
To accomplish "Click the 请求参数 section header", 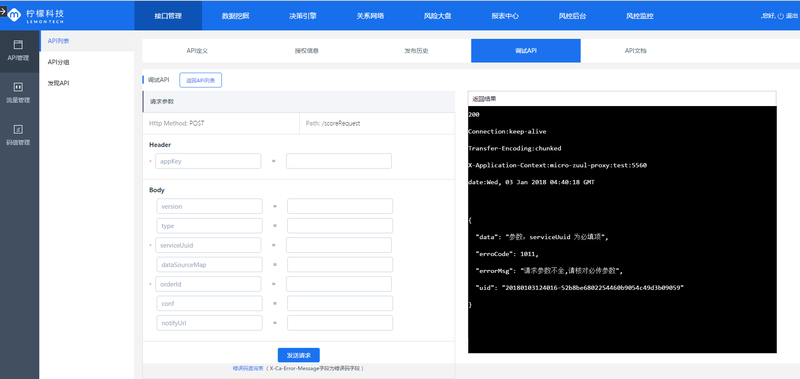I will tap(298, 102).
